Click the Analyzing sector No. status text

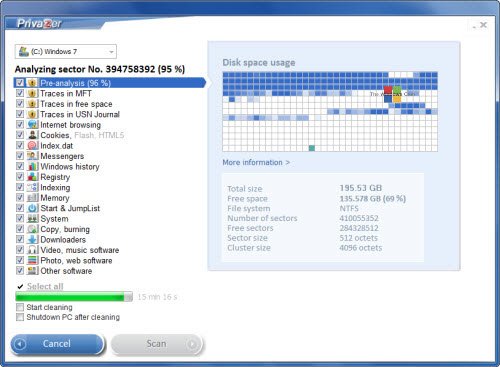tap(100, 69)
